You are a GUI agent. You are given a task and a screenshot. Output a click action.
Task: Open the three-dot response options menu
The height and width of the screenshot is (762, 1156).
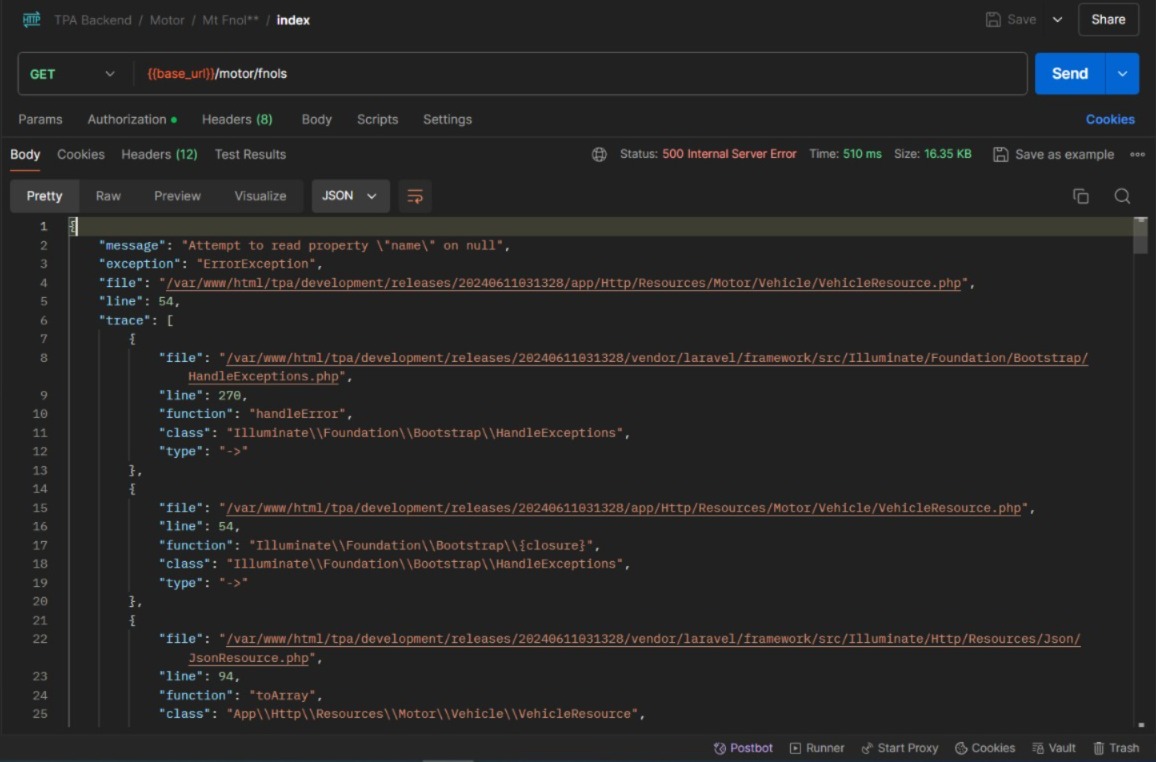[1137, 154]
